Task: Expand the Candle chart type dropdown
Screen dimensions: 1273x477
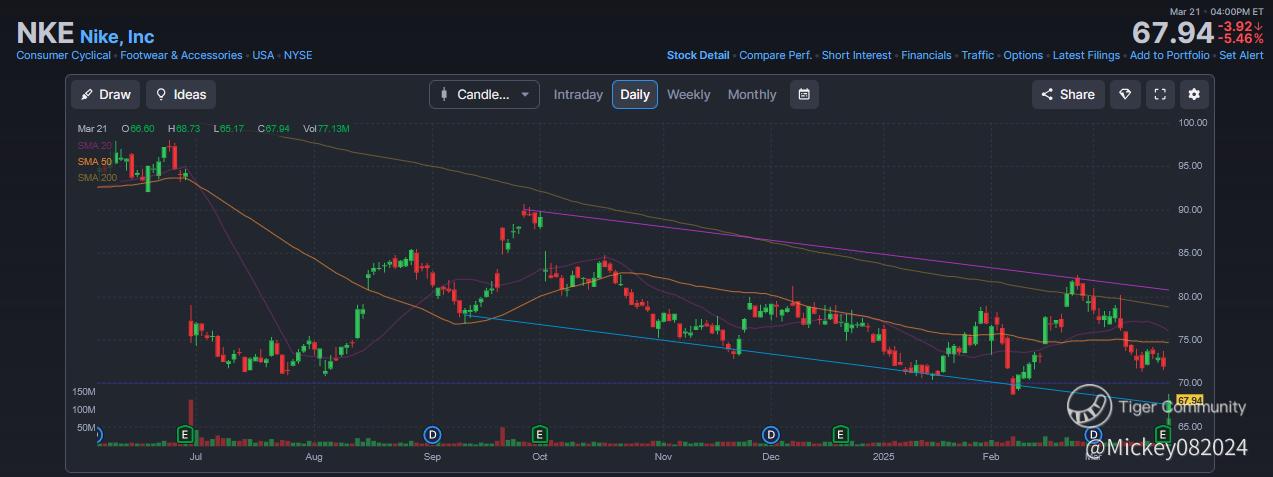Action: click(485, 95)
